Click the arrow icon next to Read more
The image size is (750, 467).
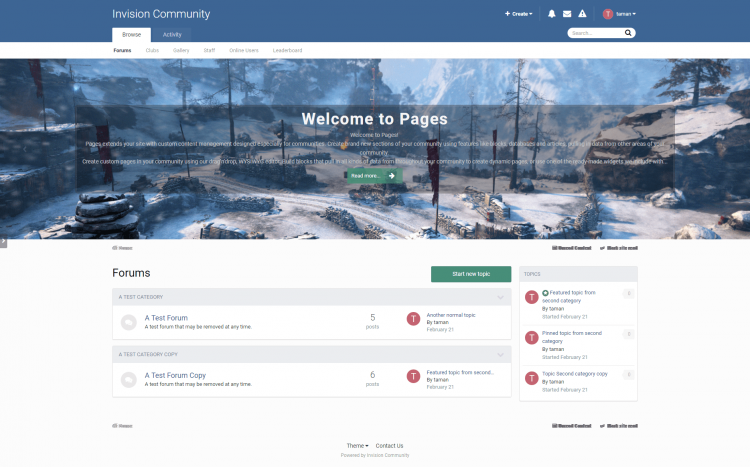pyautogui.click(x=392, y=175)
